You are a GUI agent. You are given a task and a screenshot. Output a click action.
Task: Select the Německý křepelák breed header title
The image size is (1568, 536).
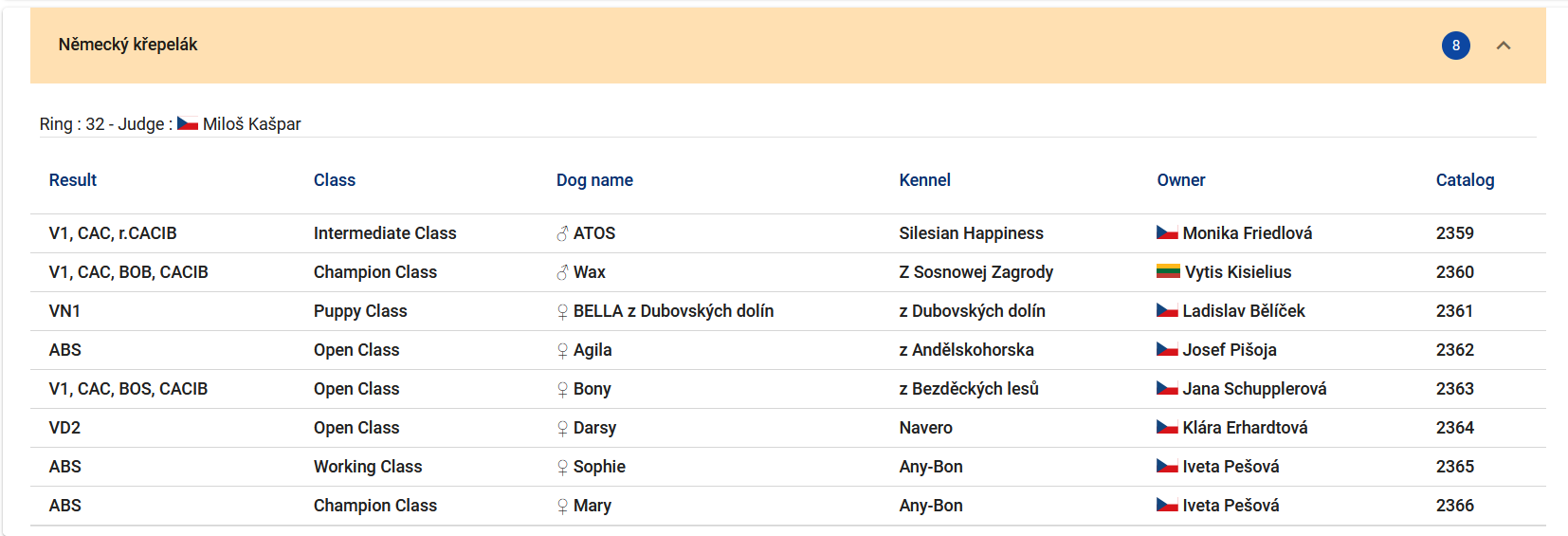point(128,45)
